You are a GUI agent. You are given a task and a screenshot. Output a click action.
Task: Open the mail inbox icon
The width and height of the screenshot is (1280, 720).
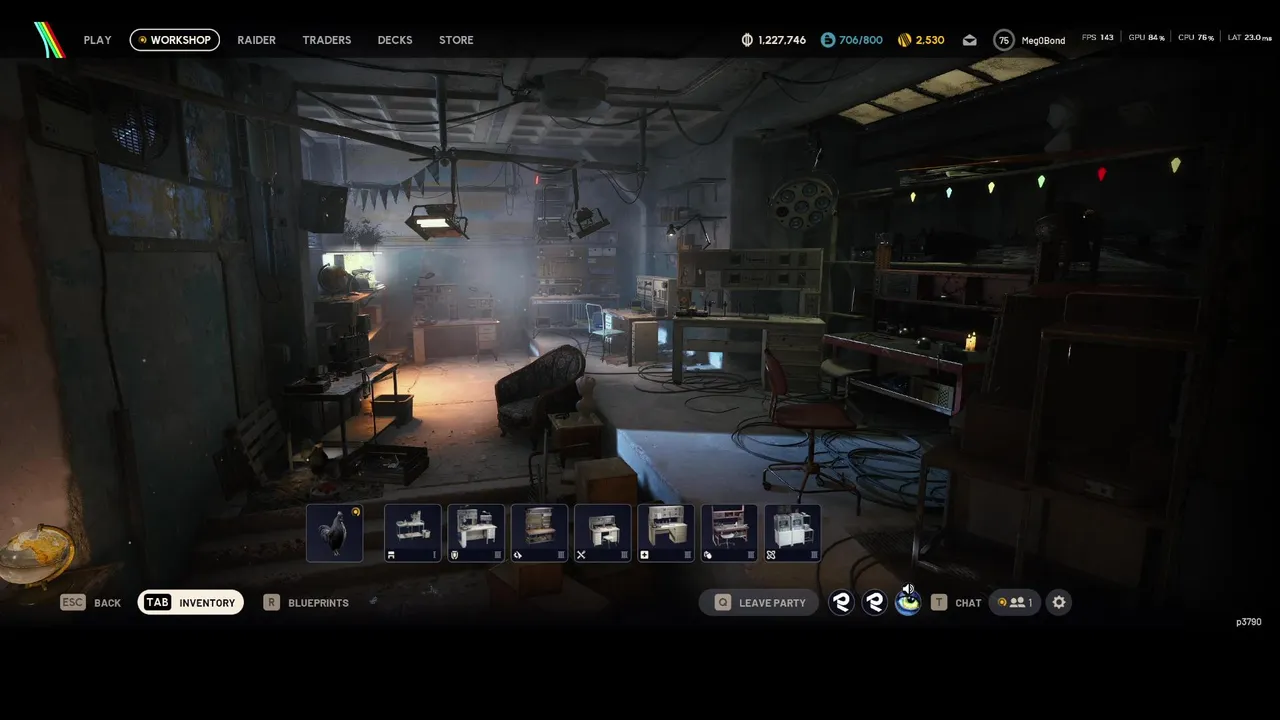(969, 40)
